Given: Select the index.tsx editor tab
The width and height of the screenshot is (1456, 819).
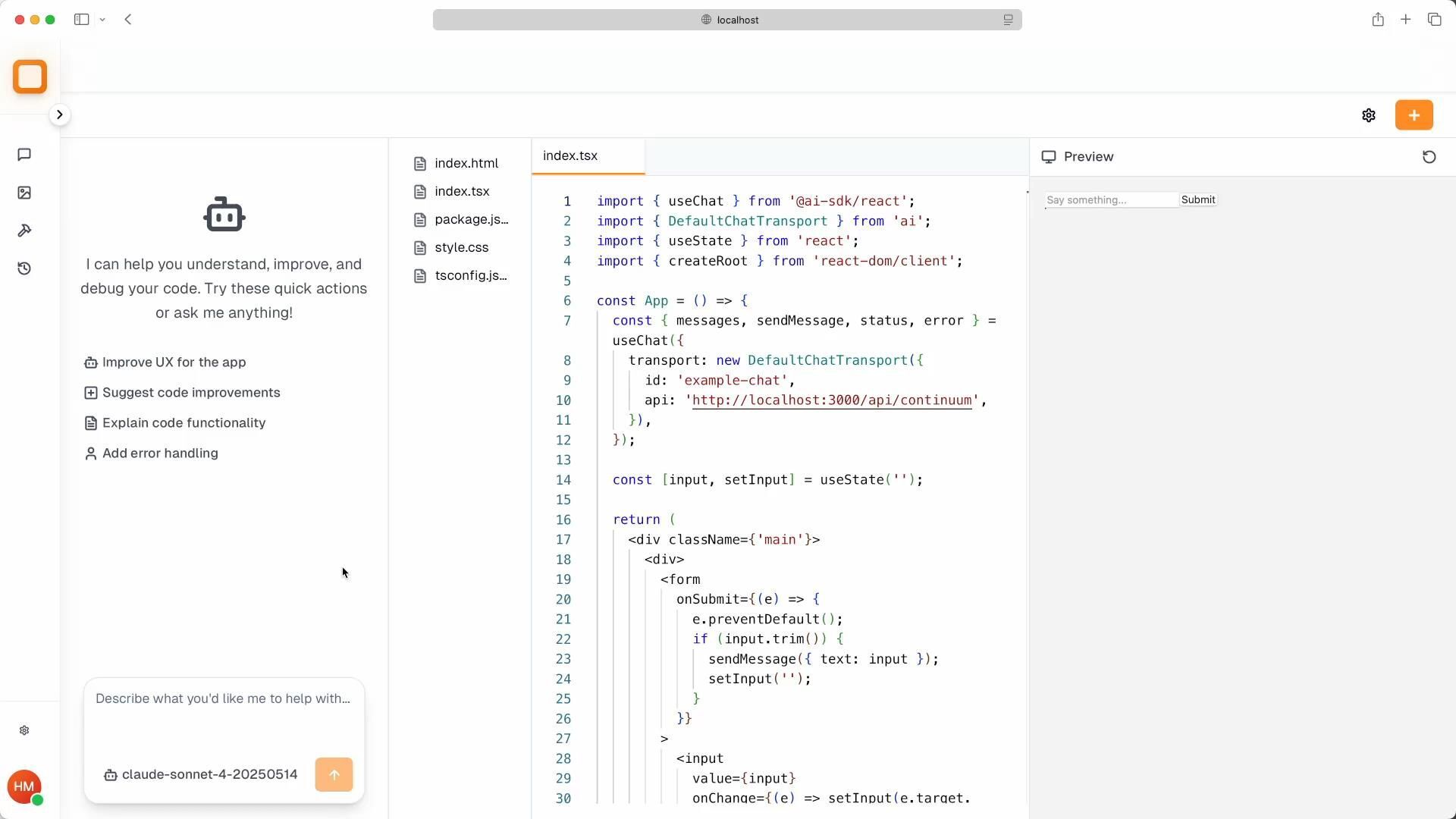Looking at the screenshot, I should 570,156.
